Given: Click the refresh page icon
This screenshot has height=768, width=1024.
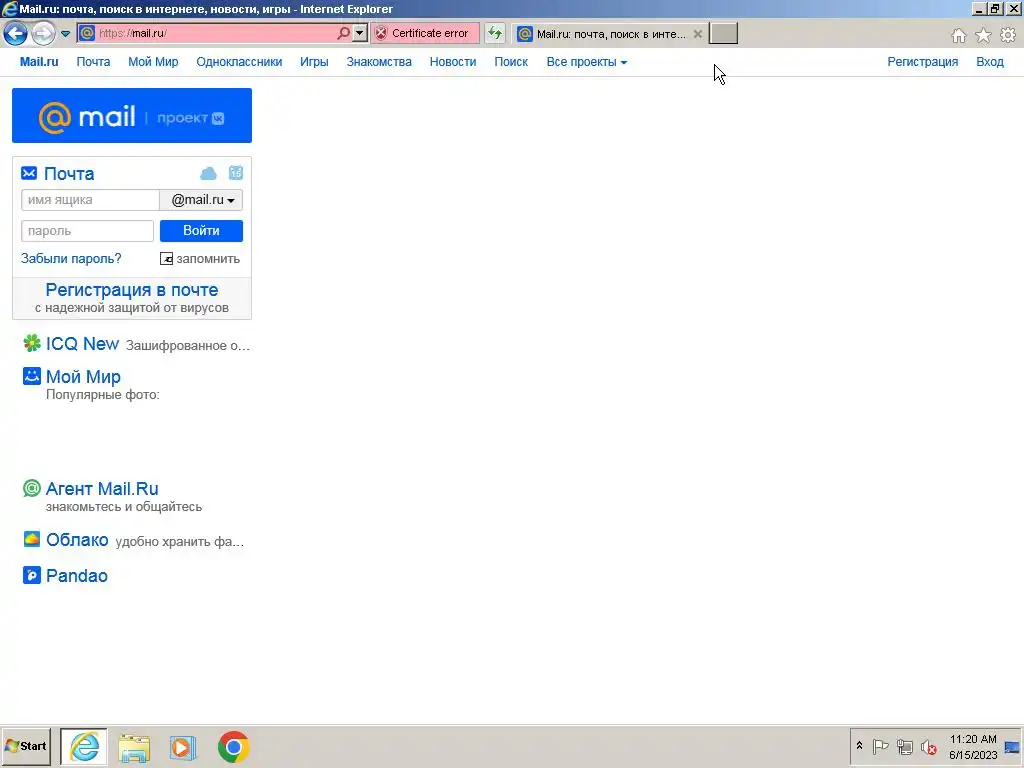Looking at the screenshot, I should [x=494, y=33].
